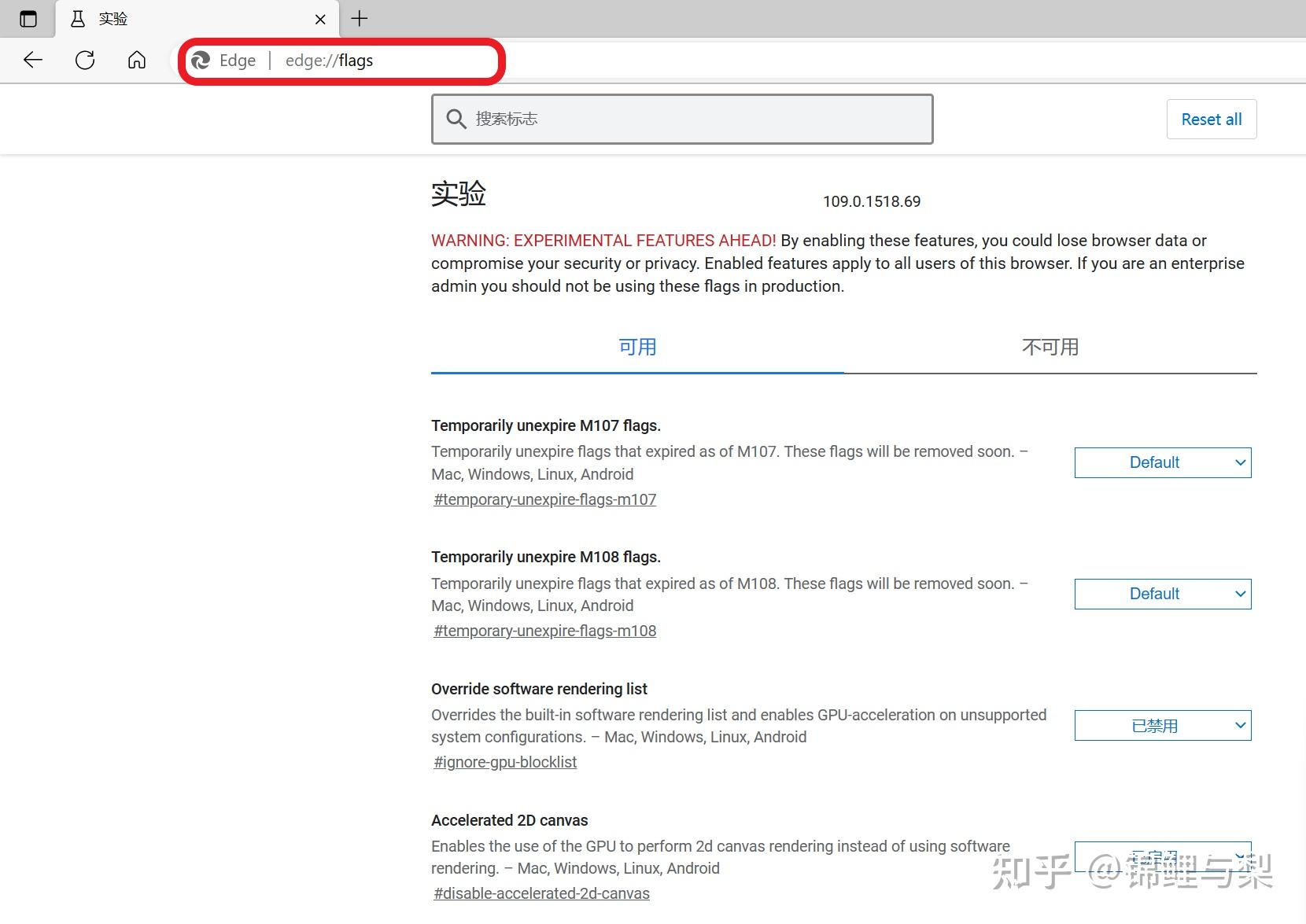The height and width of the screenshot is (924, 1306).
Task: Open Accelerated 2D canvas dropdown
Action: click(1163, 856)
